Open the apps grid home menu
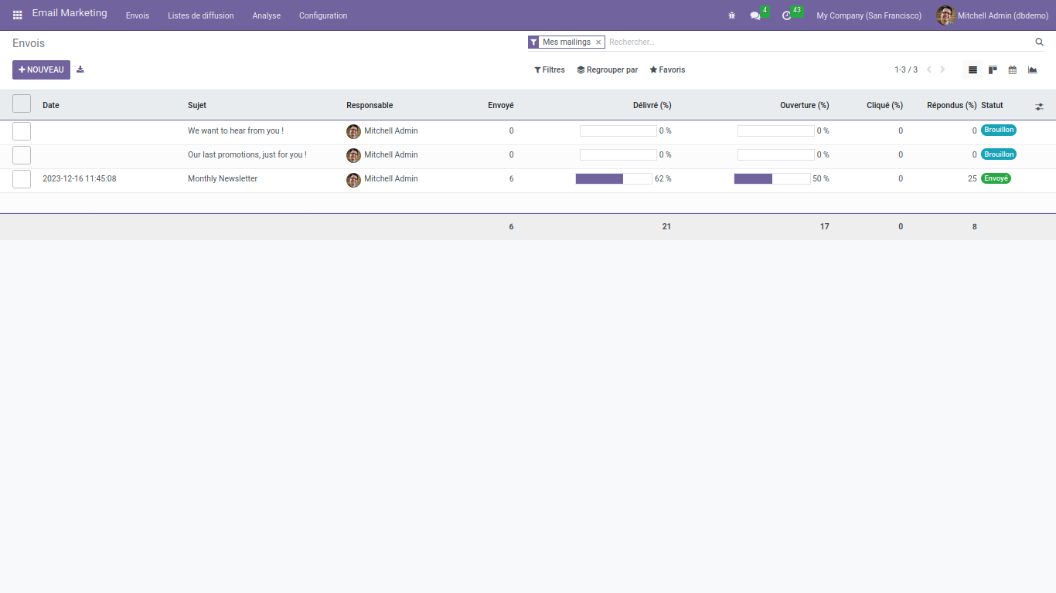The width and height of the screenshot is (1056, 593). [17, 15]
